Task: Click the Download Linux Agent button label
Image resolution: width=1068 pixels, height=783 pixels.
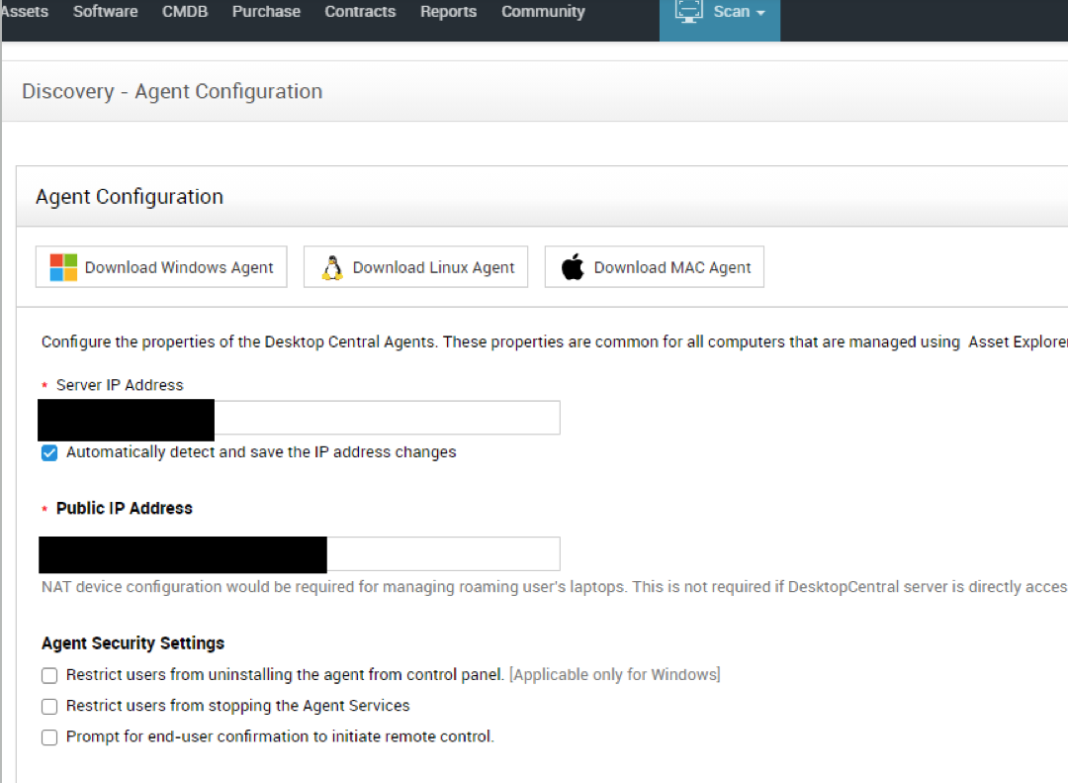Action: [433, 268]
